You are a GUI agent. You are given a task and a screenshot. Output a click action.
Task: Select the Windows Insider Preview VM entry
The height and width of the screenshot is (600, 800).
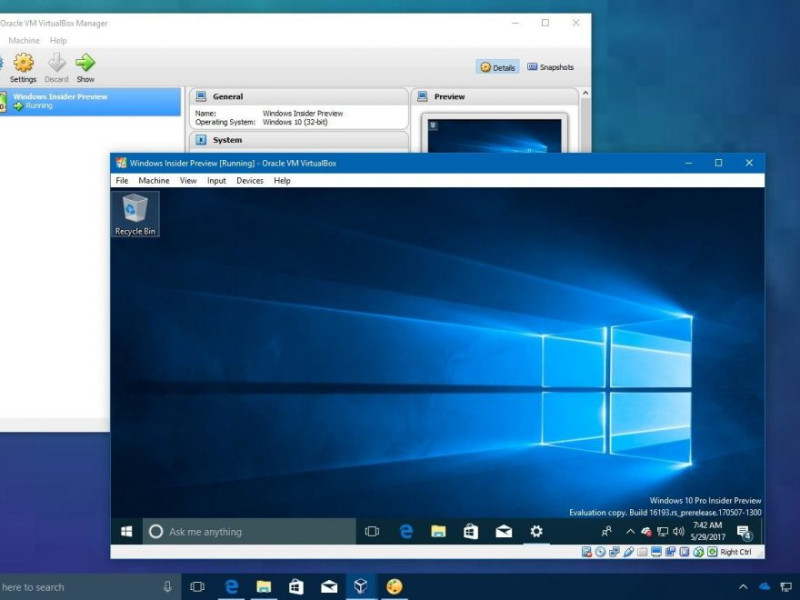(x=89, y=101)
